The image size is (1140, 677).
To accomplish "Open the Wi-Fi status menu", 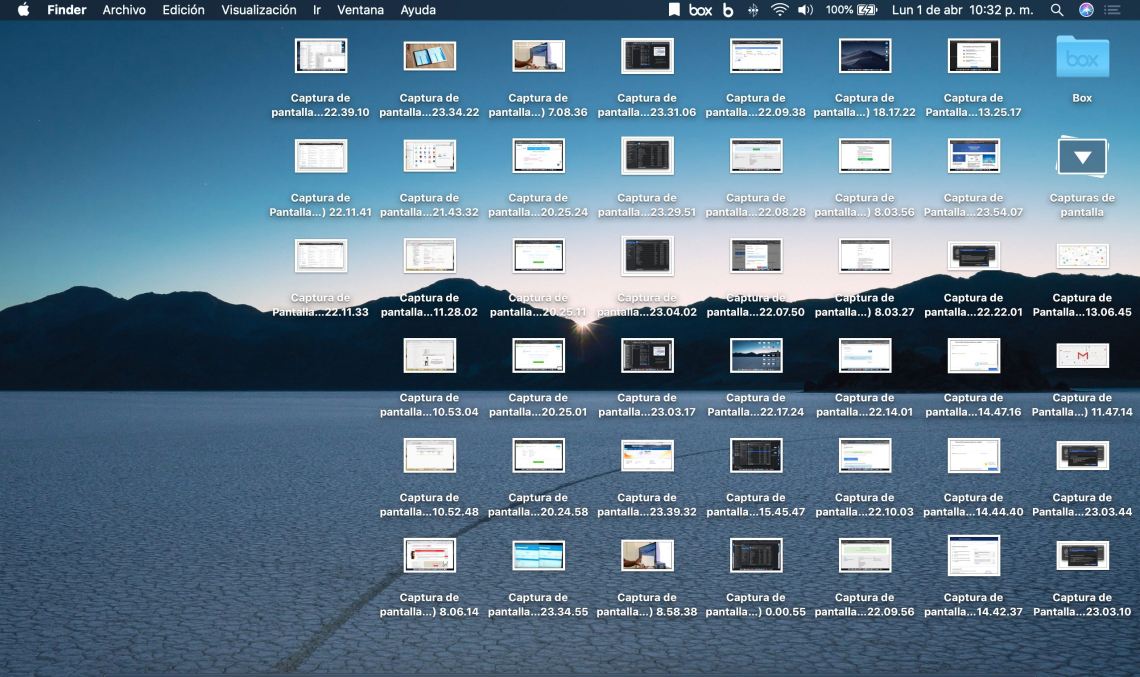I will click(779, 10).
